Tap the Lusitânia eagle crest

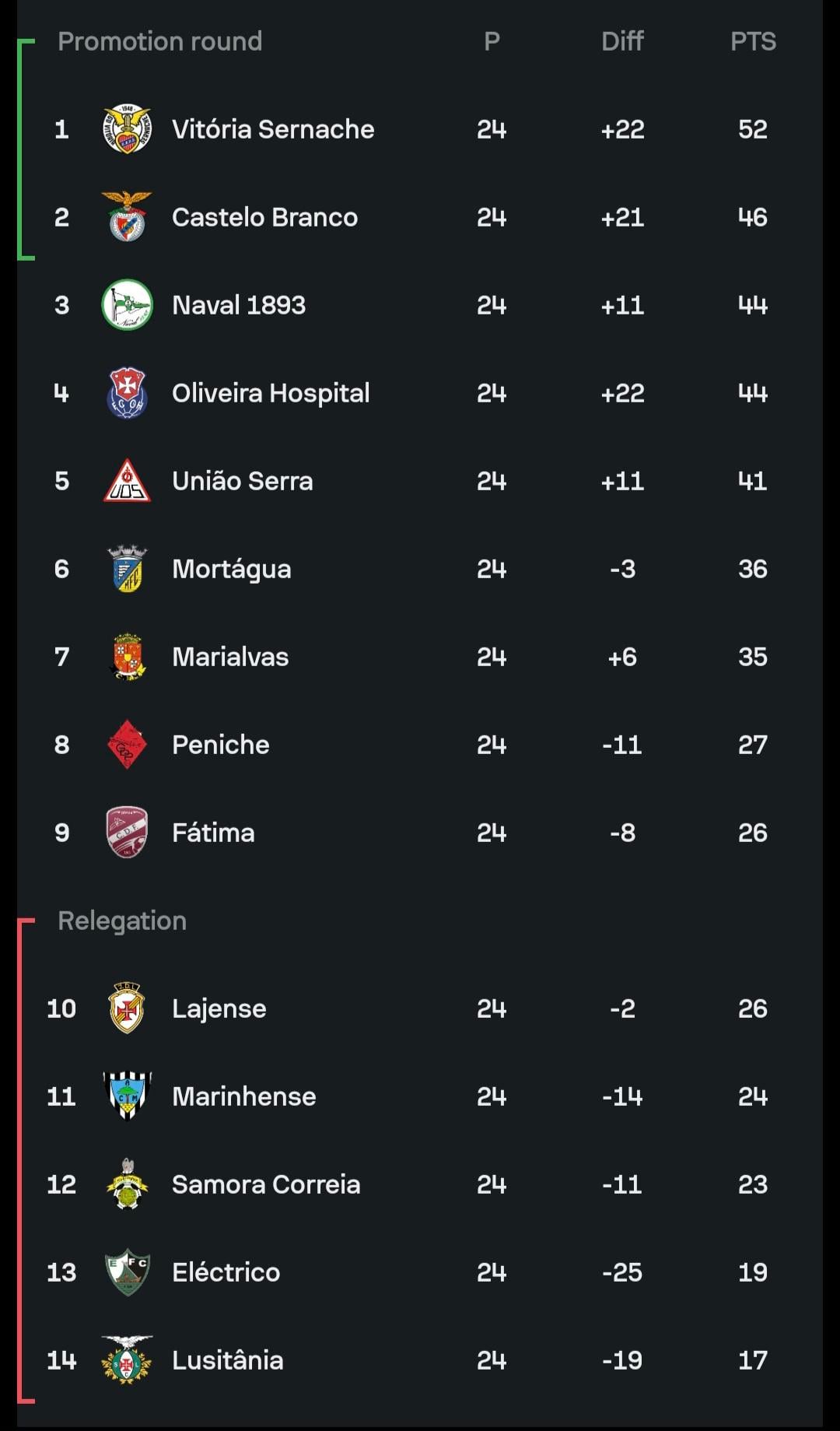127,1360
